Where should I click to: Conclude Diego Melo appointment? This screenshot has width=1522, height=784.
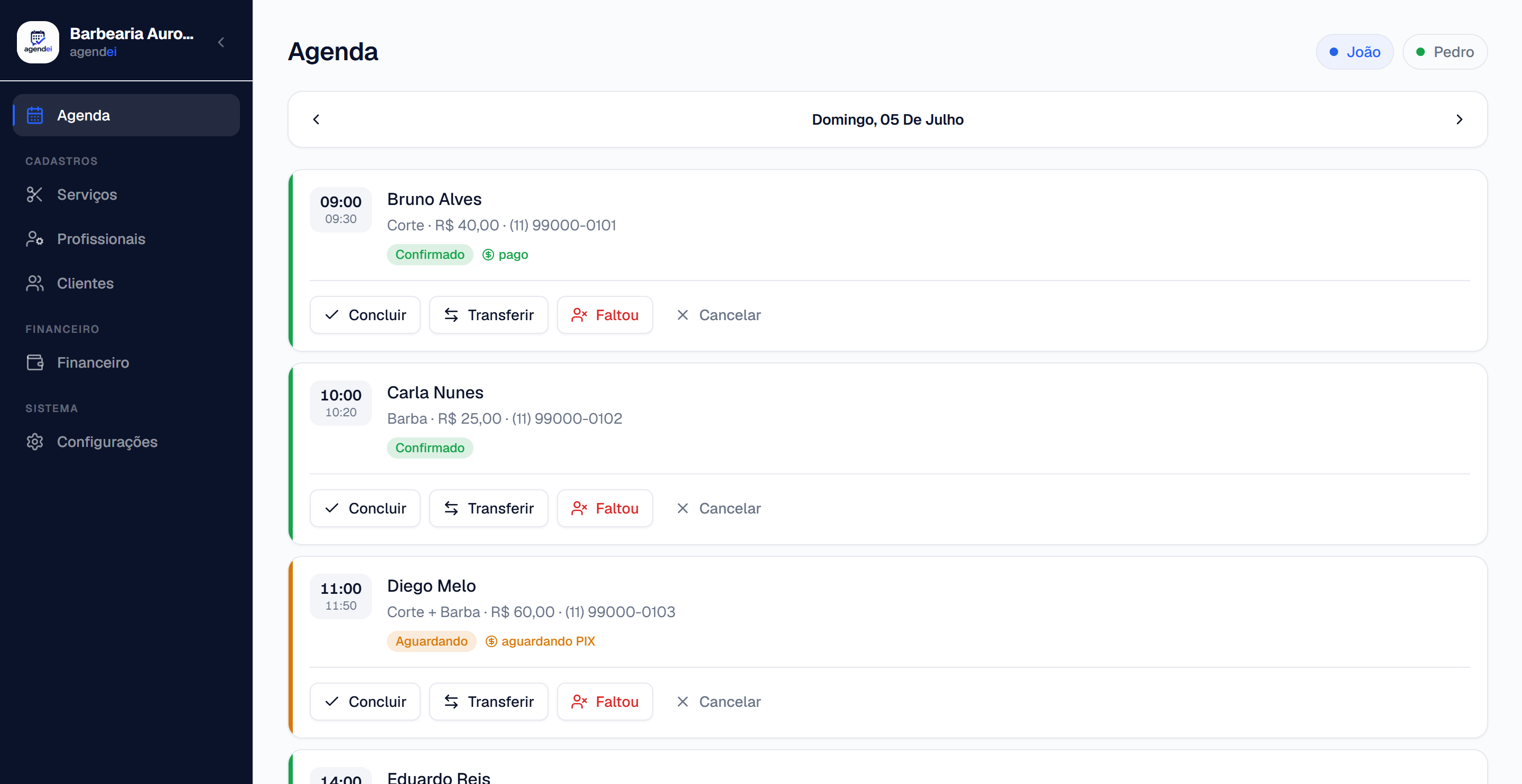coord(365,701)
